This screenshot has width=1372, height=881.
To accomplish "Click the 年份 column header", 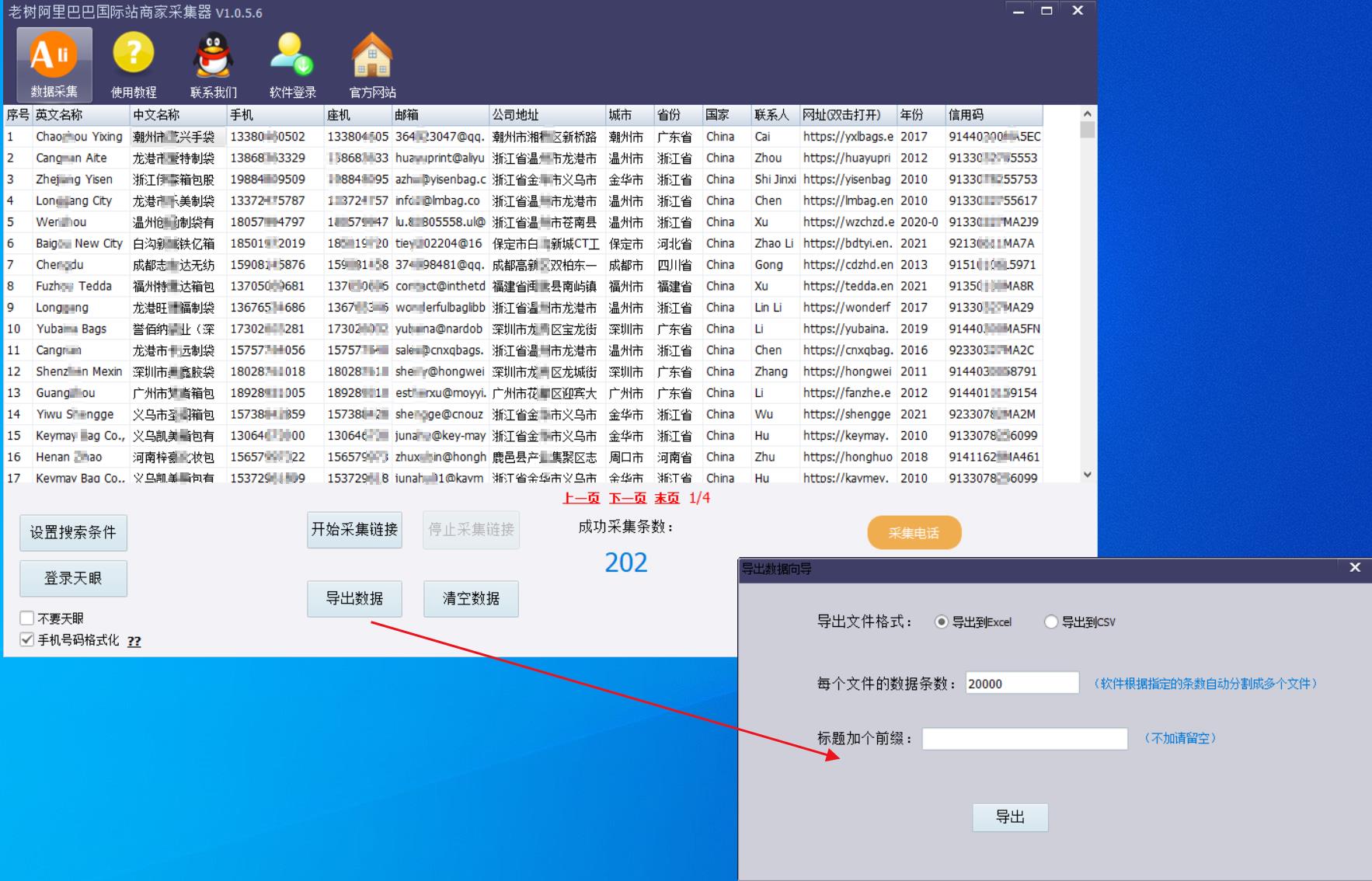I will (921, 115).
